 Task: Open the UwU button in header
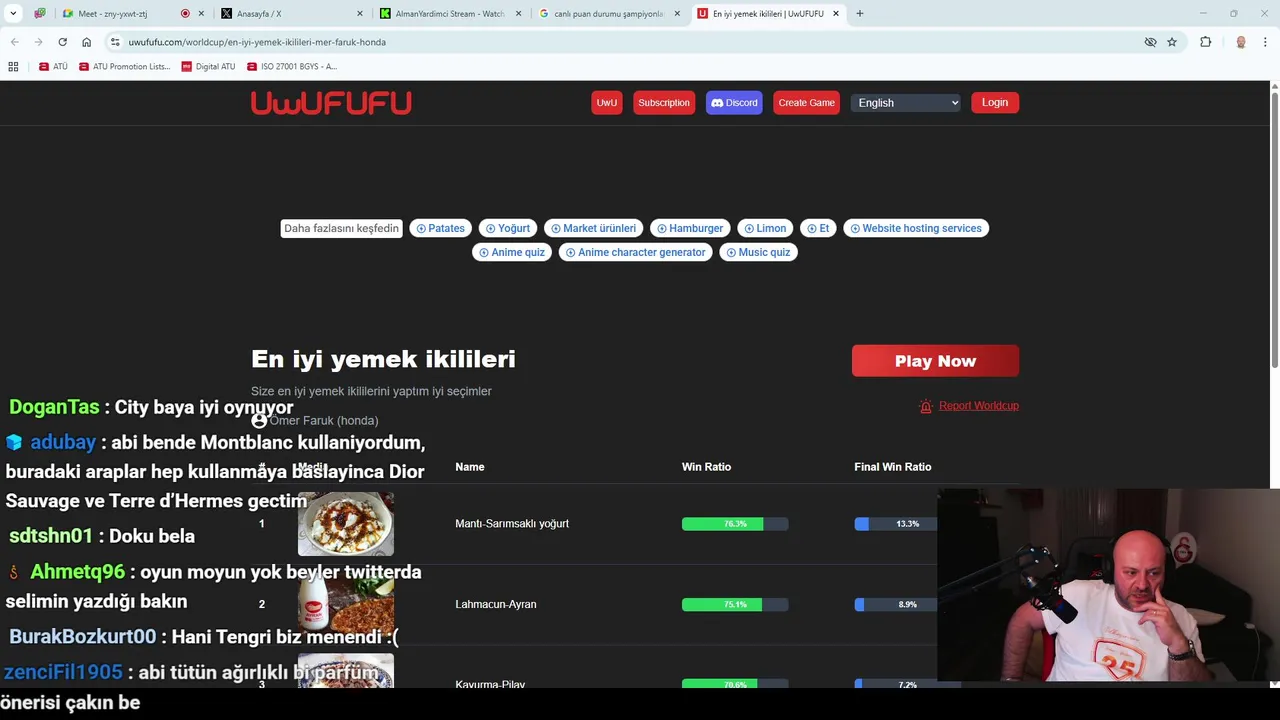(607, 102)
